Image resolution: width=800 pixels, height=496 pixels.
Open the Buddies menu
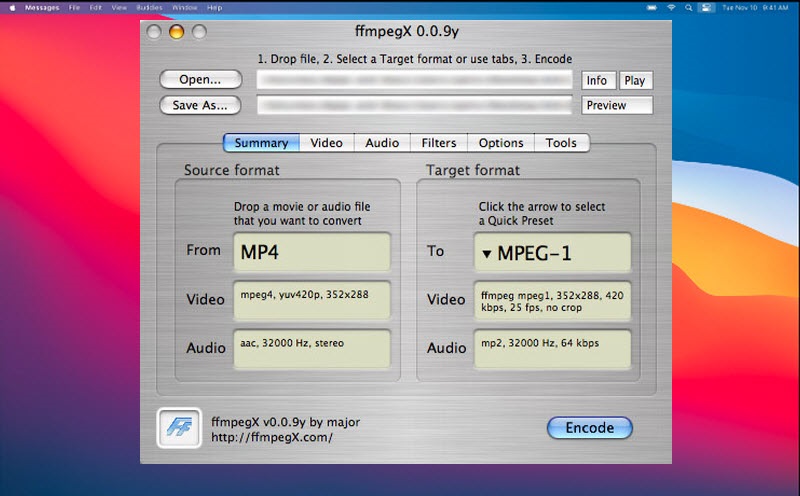149,8
